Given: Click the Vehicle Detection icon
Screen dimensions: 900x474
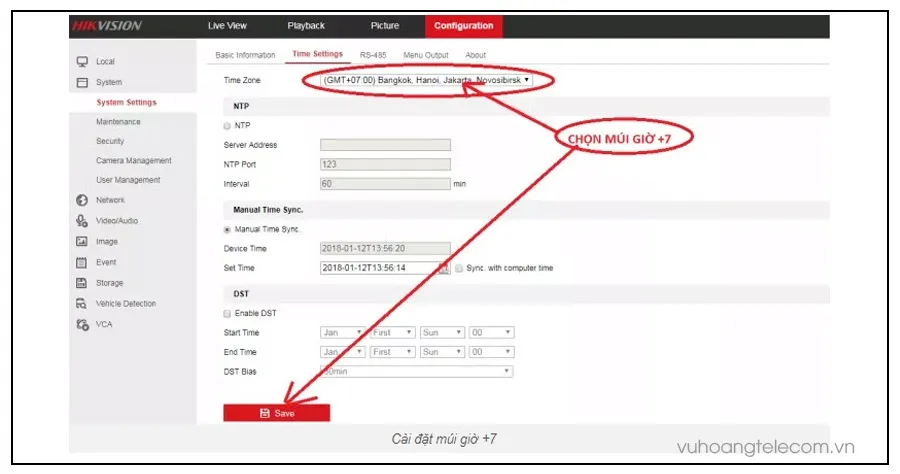Looking at the screenshot, I should pyautogui.click(x=82, y=304).
